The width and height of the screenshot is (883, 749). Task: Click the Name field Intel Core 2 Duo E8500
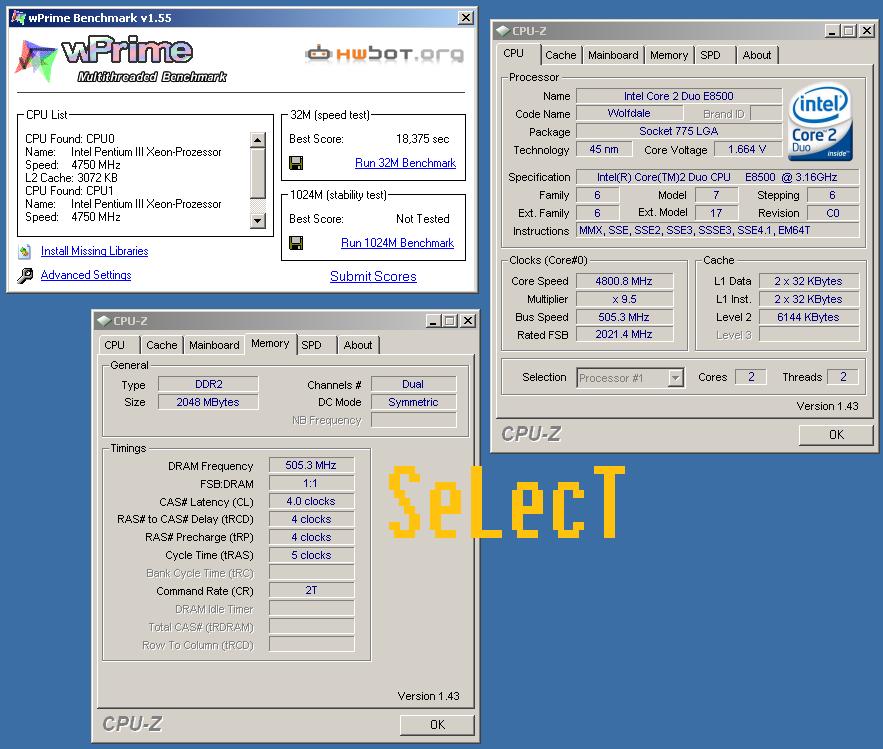pos(679,96)
